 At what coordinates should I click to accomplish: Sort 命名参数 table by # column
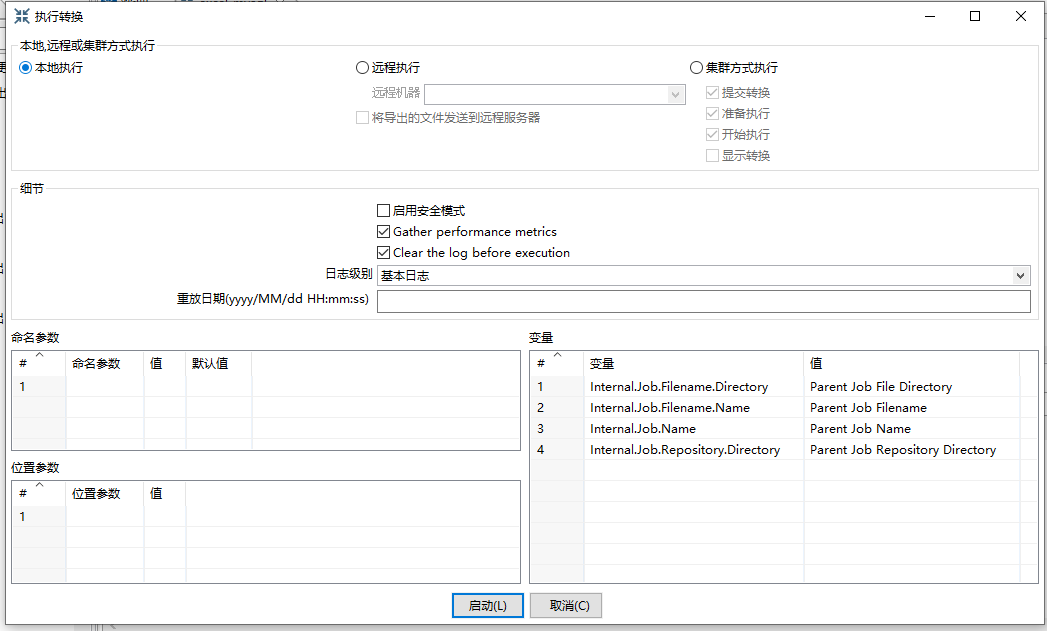(x=39, y=363)
